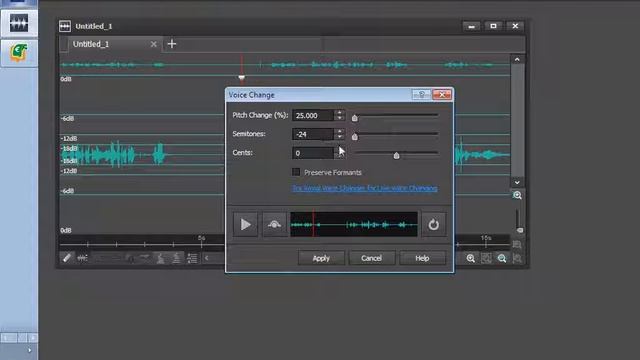Enable Preserve Formants checkbox
Screen dimensions: 640x360
click(x=296, y=172)
